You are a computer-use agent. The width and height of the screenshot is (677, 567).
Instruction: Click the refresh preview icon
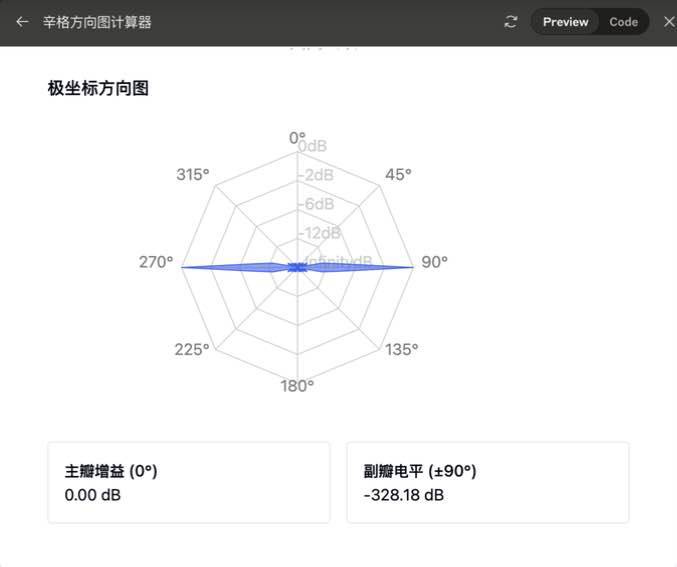coord(511,22)
